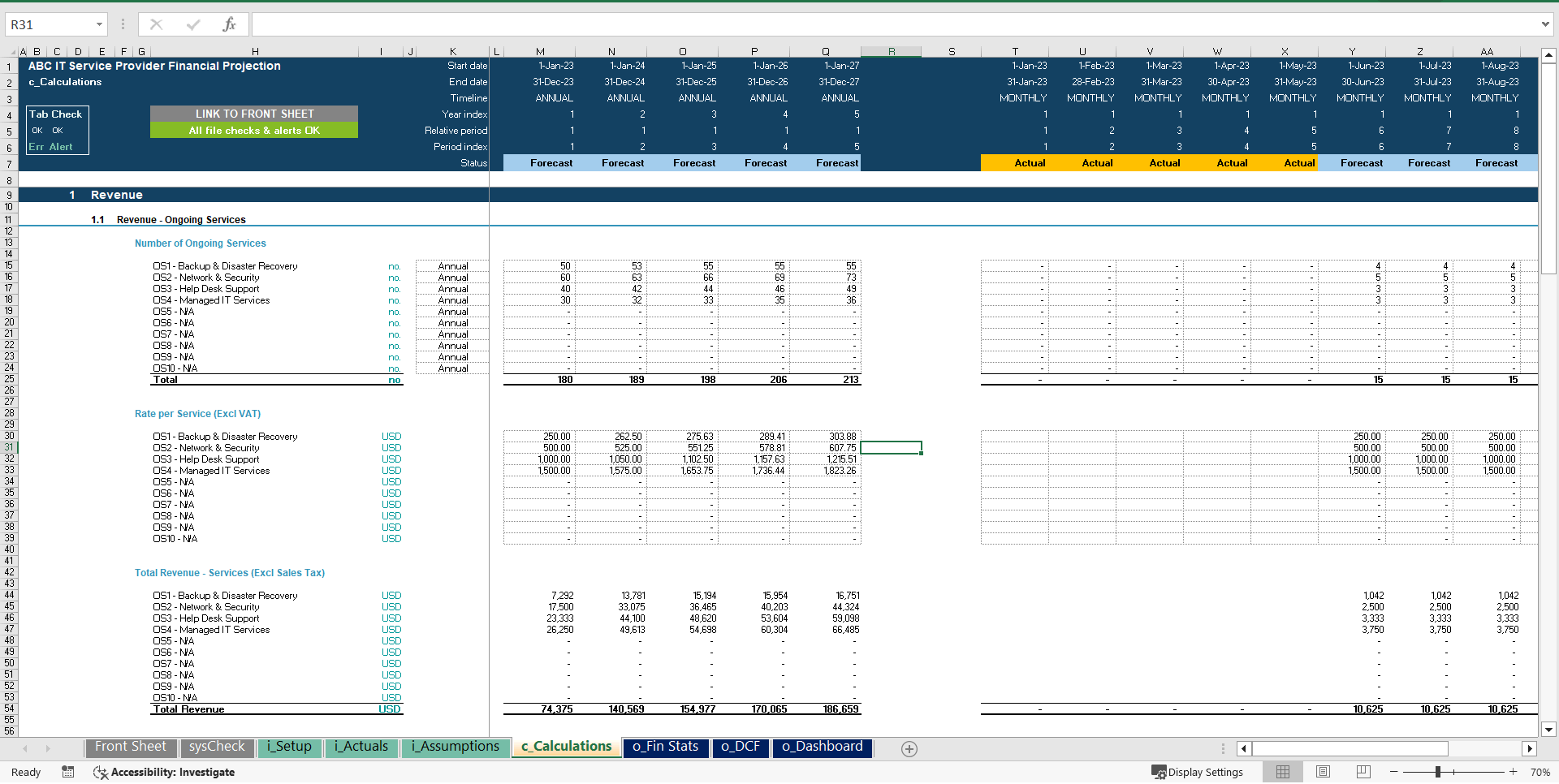Viewport: 1559px width, 784px height.
Task: Open the Front Sheet tab
Action: pos(130,747)
